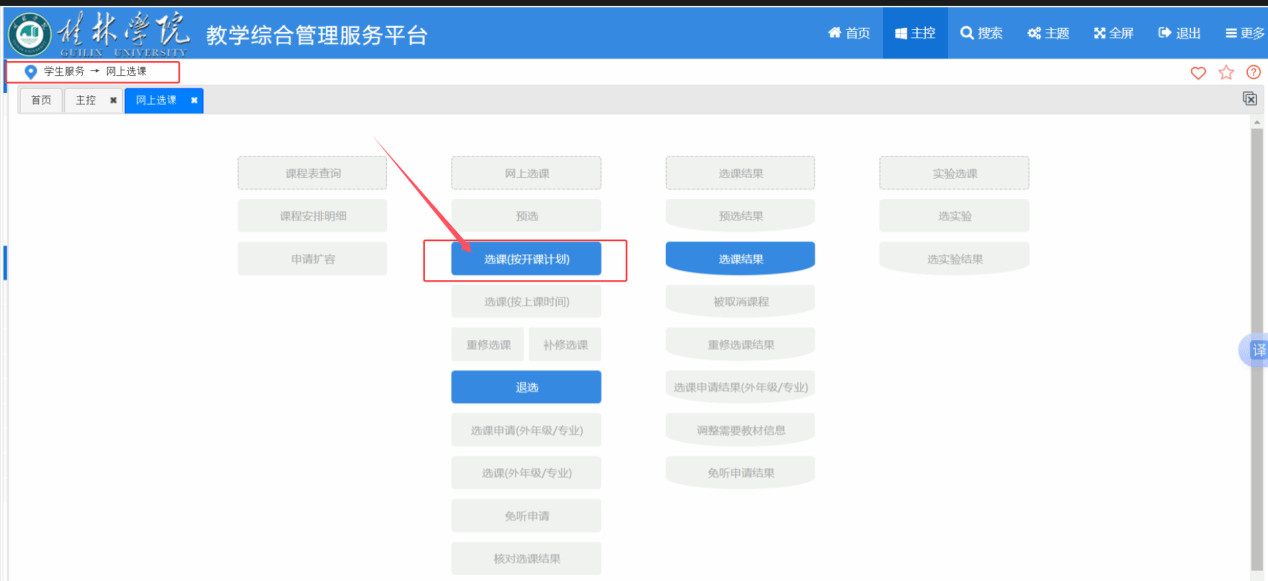Screen dimensions: 1268x581
Task: Open the 主题 theme menu
Action: [x=1048, y=33]
